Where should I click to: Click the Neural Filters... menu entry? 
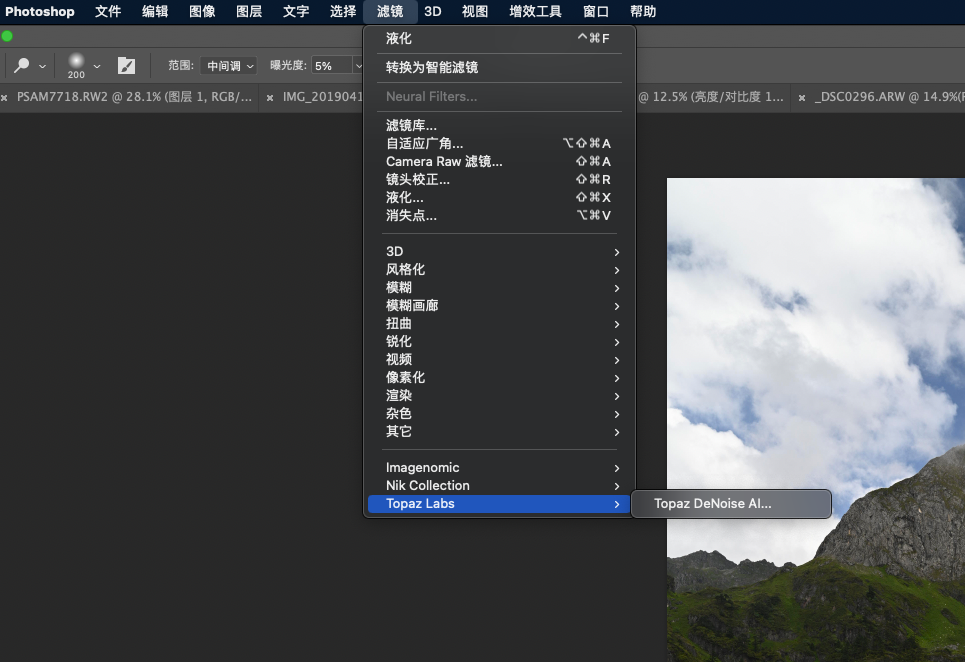click(499, 97)
